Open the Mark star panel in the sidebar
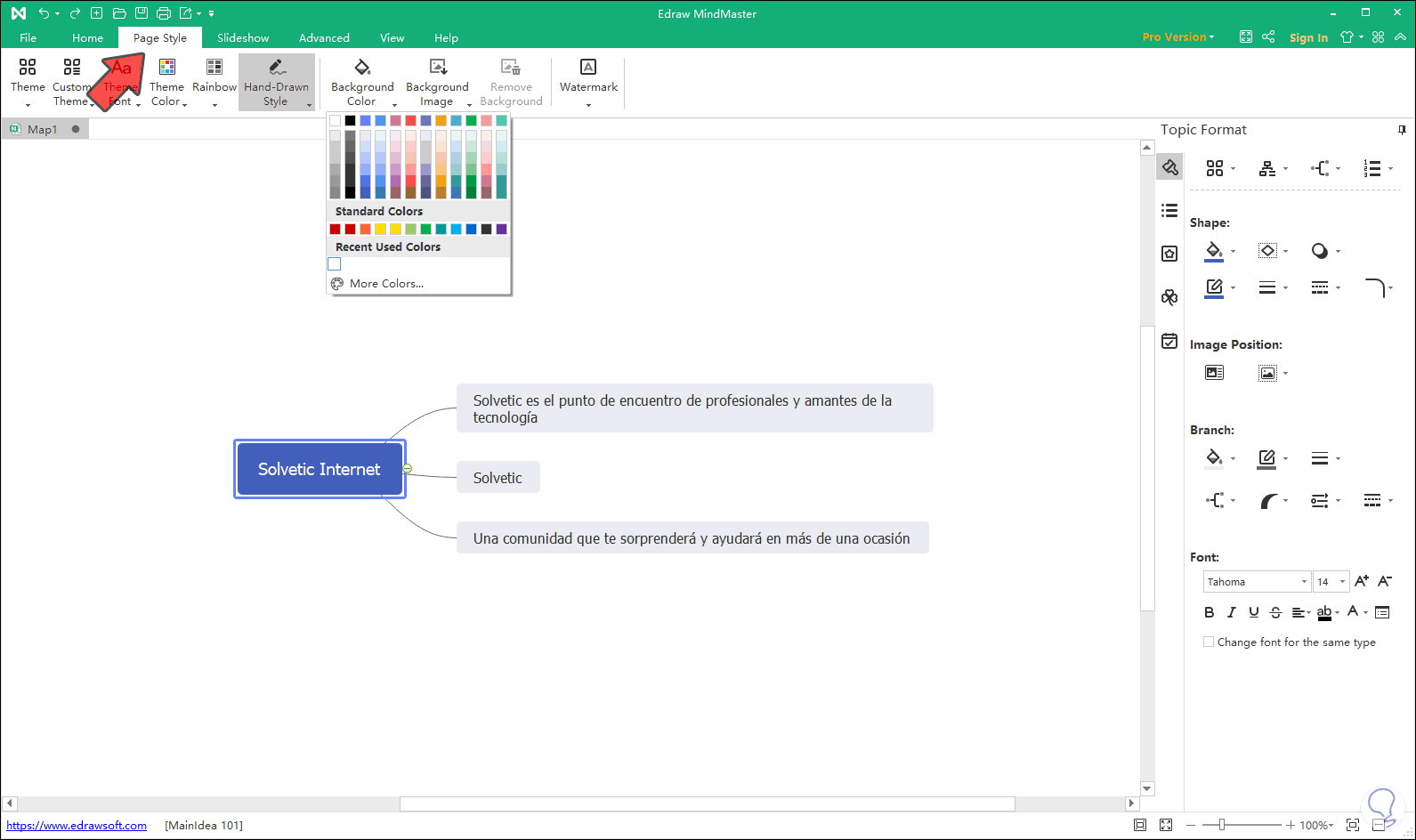 (x=1169, y=254)
